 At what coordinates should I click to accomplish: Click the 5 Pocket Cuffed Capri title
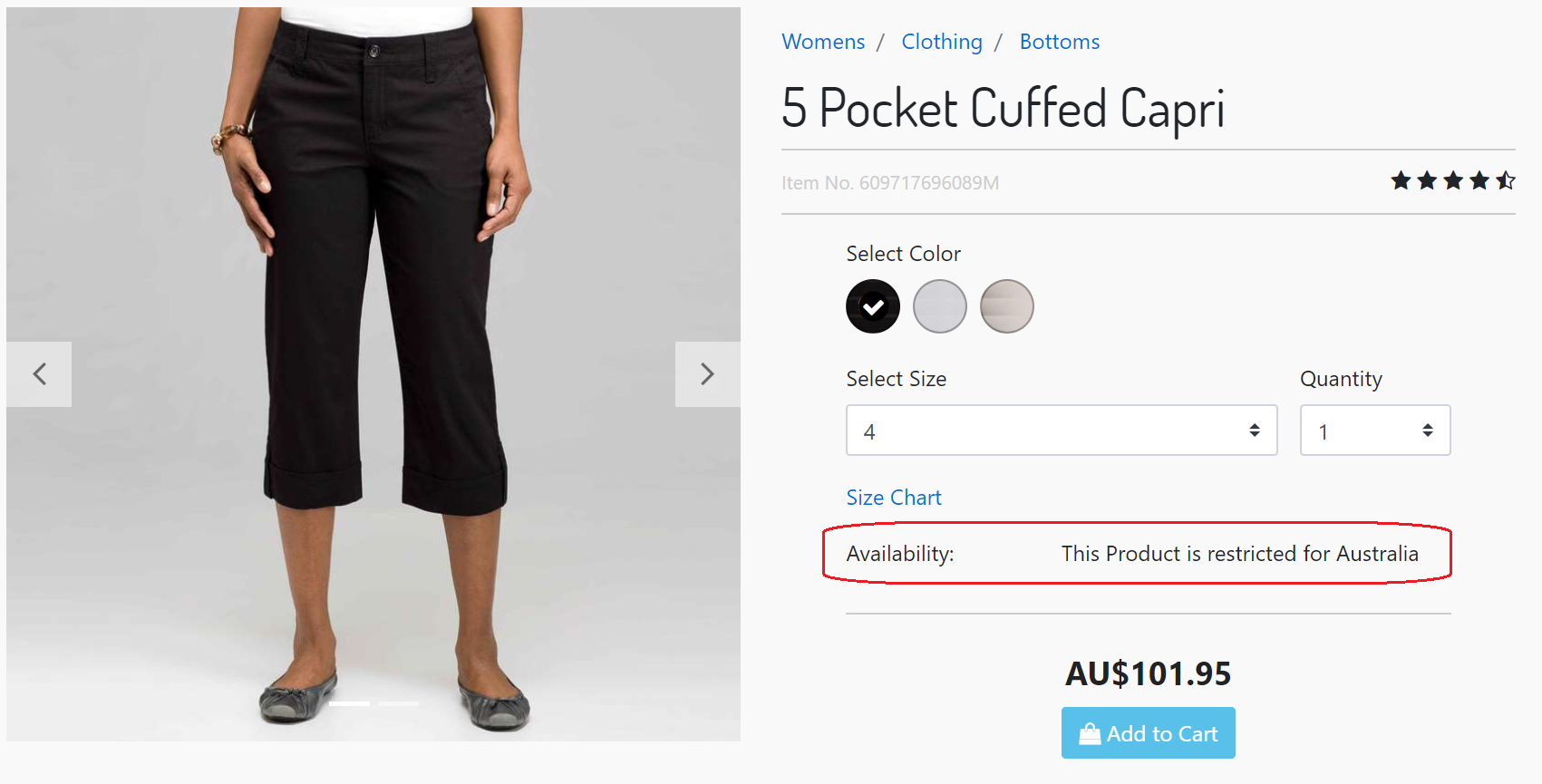pyautogui.click(x=1003, y=109)
